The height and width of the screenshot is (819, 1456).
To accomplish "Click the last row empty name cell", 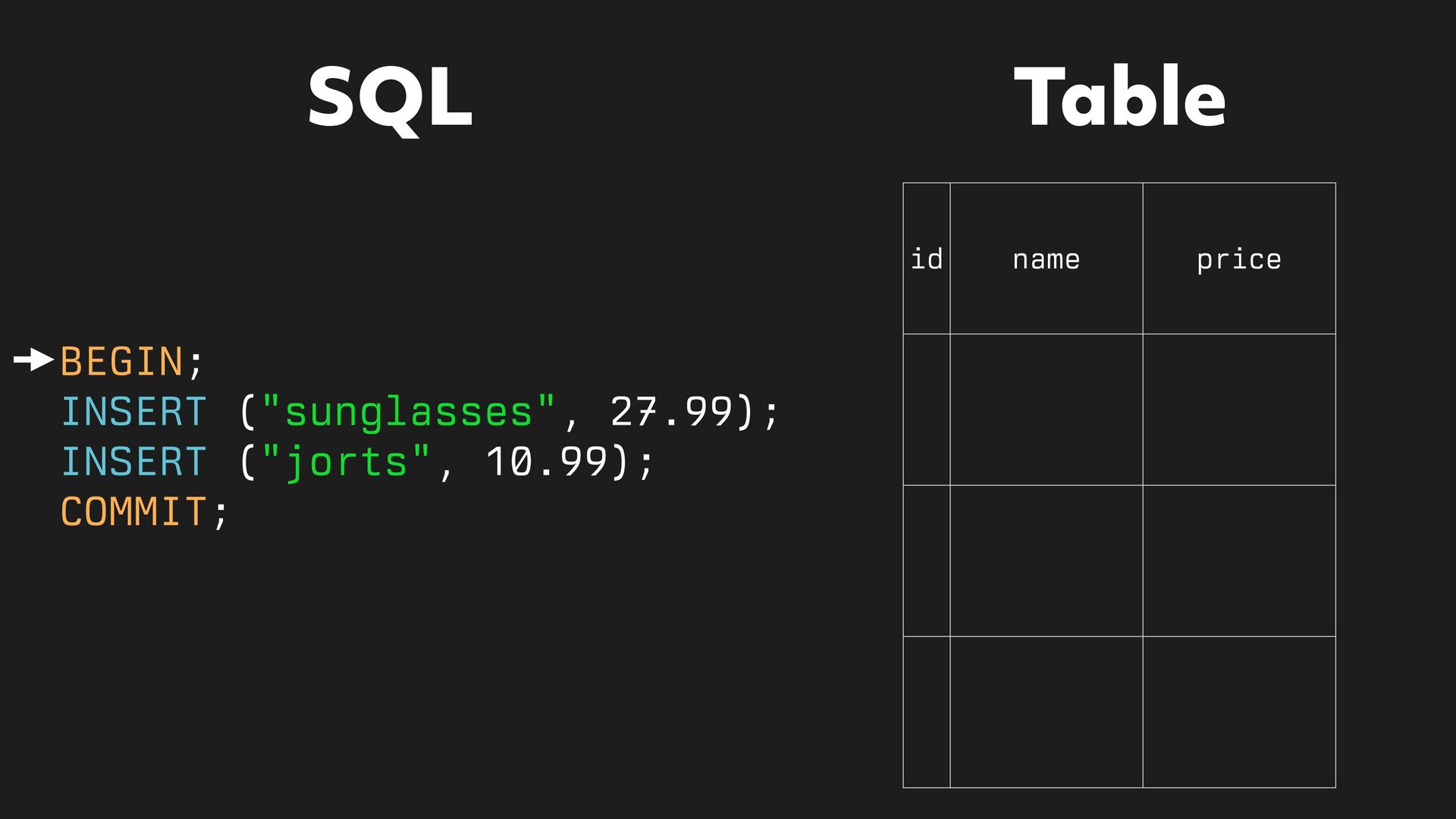I will [1046, 711].
